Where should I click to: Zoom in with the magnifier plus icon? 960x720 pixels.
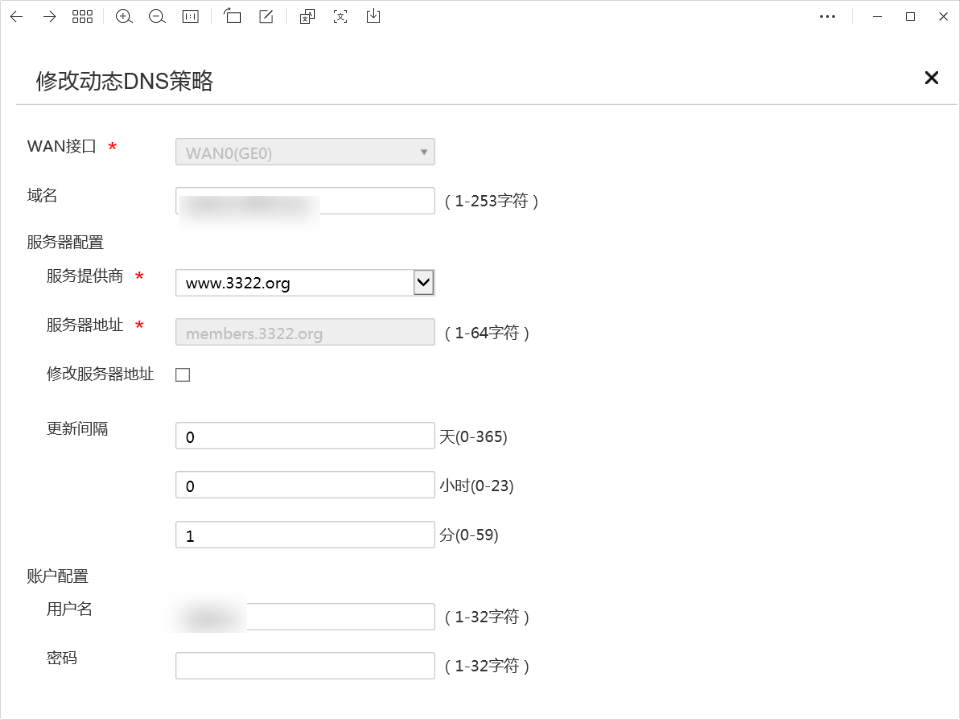pos(124,17)
